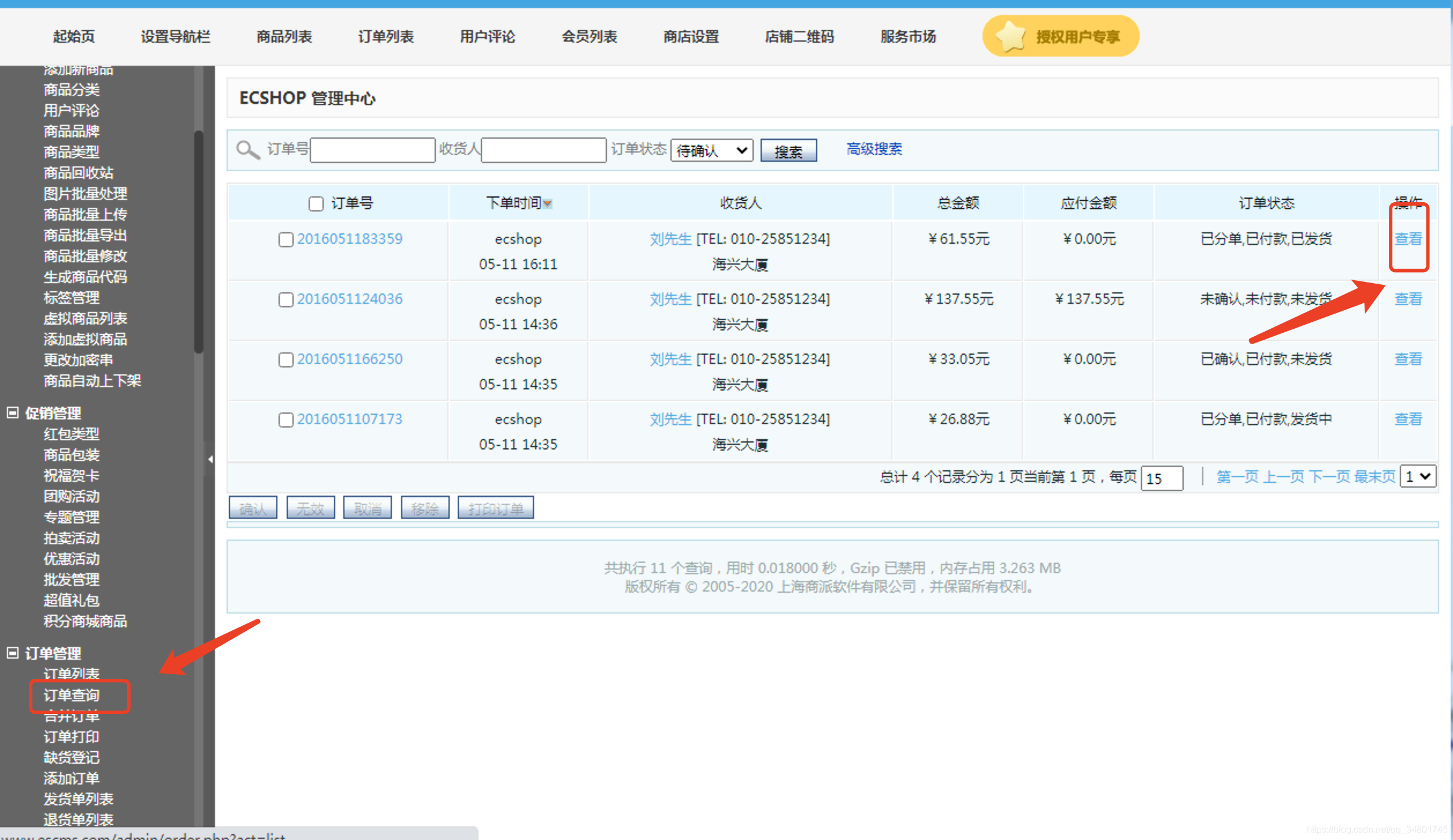Click the 搜索 button
Viewport: 1453px width, 840px height.
[x=788, y=151]
